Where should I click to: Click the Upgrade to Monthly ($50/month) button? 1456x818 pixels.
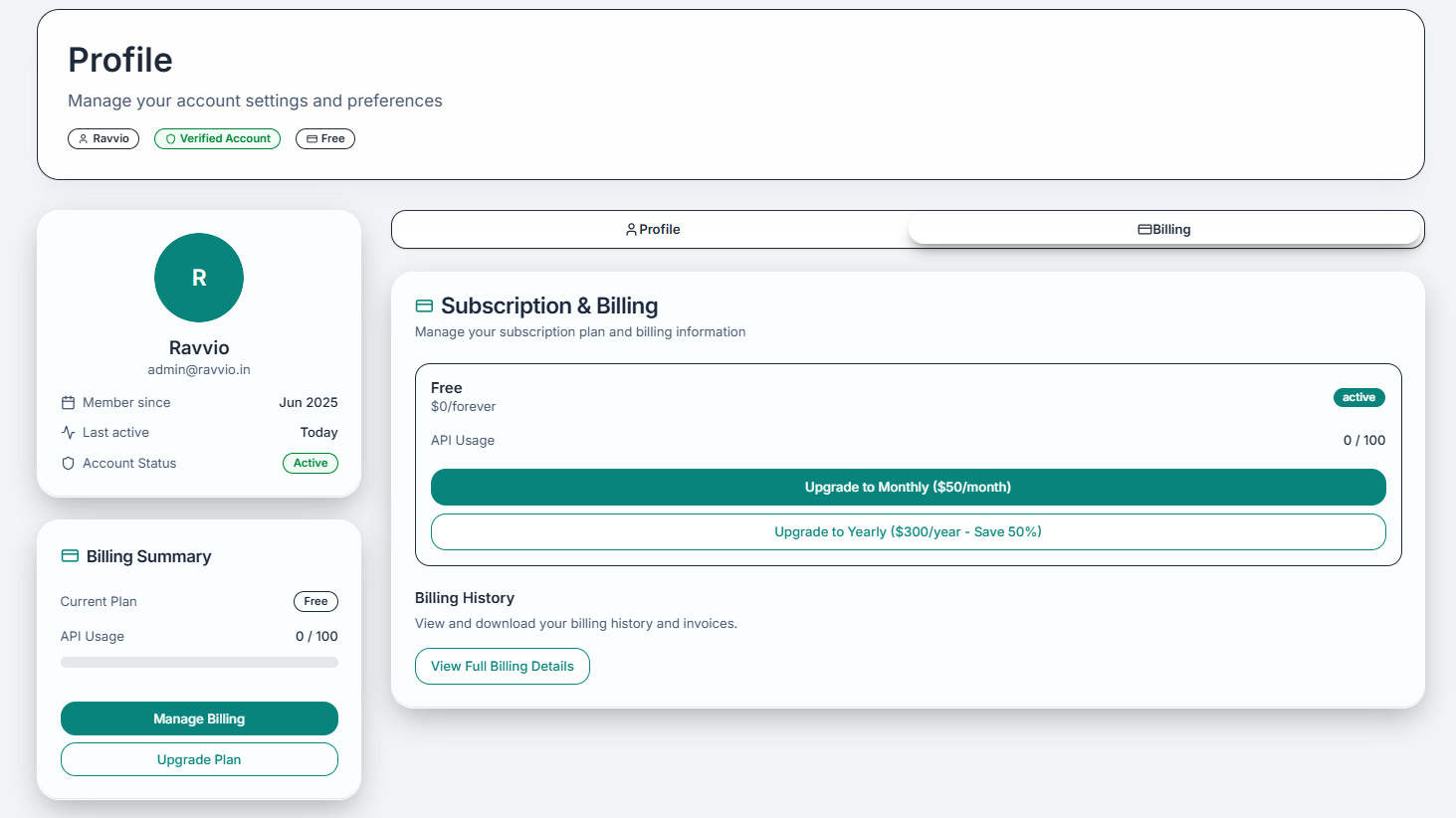(x=907, y=487)
